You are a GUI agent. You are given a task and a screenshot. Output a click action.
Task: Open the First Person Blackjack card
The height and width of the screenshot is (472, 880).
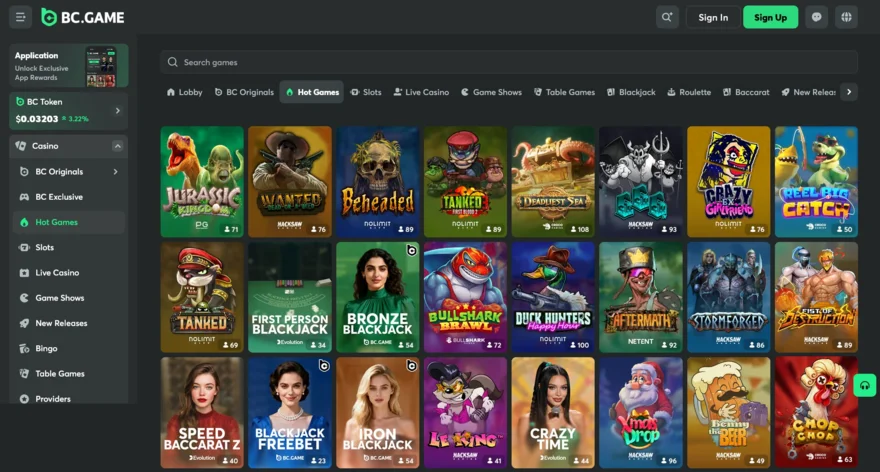point(290,297)
